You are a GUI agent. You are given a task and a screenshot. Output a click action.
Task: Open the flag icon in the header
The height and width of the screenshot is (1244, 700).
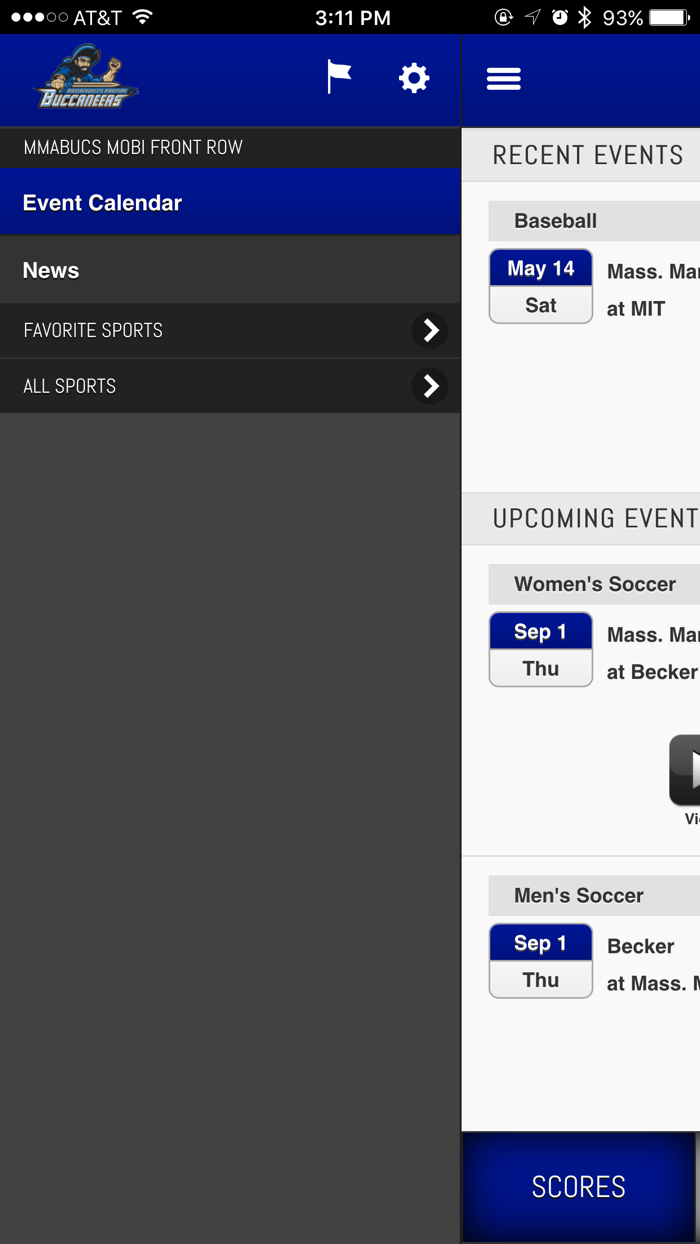click(x=338, y=77)
